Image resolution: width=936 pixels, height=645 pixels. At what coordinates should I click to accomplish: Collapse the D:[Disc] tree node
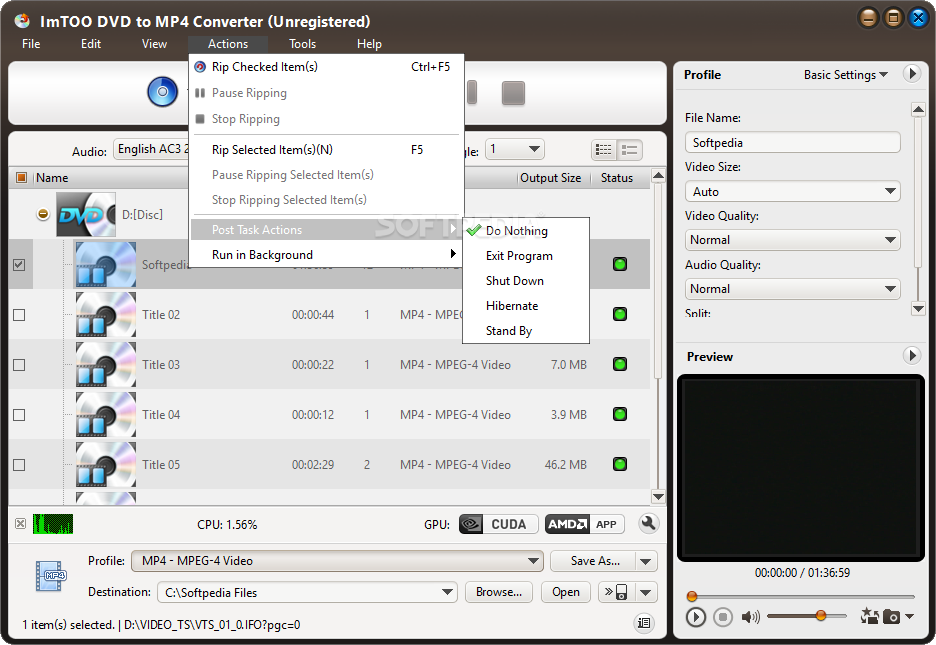[x=43, y=214]
